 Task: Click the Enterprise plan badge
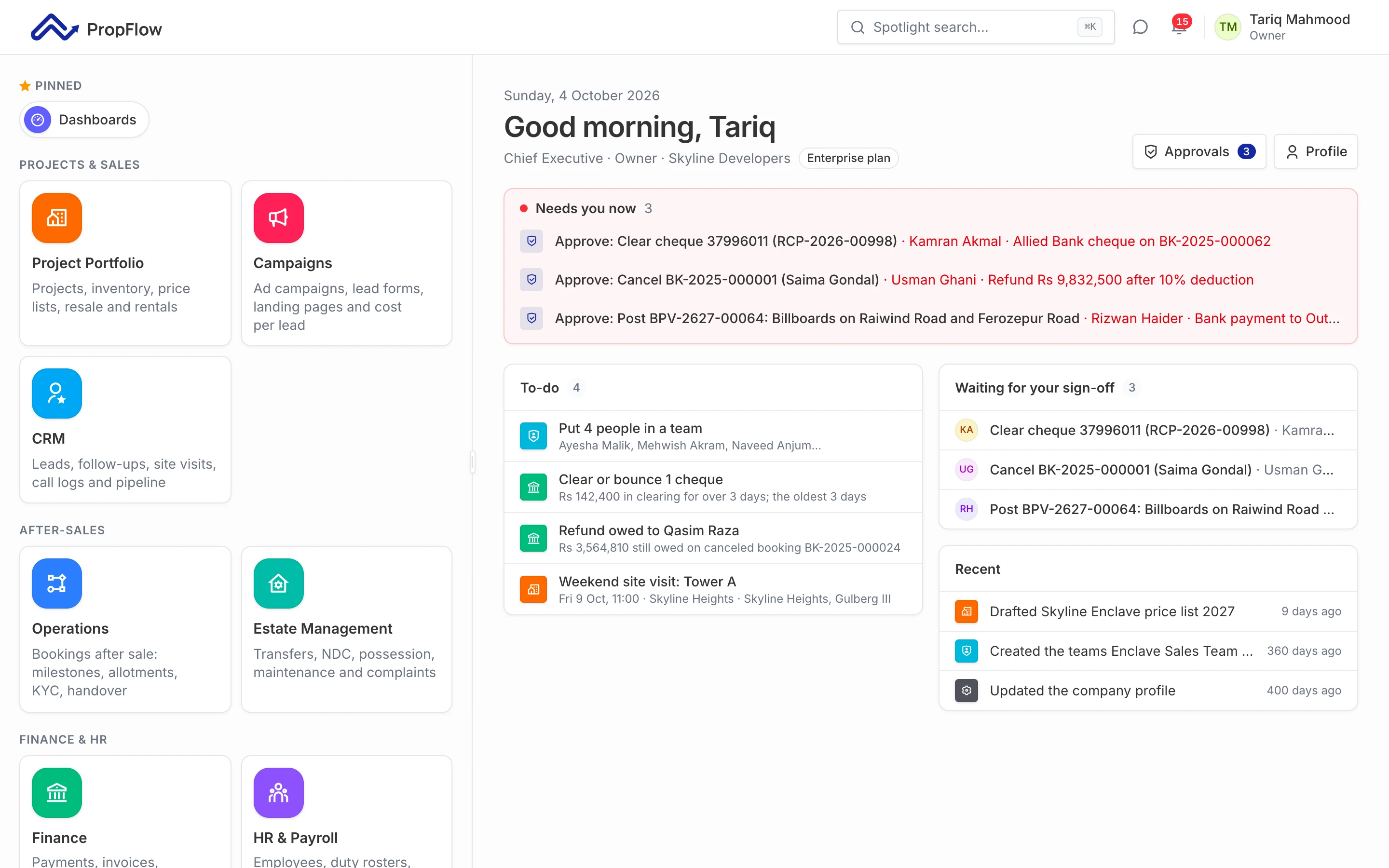tap(848, 158)
